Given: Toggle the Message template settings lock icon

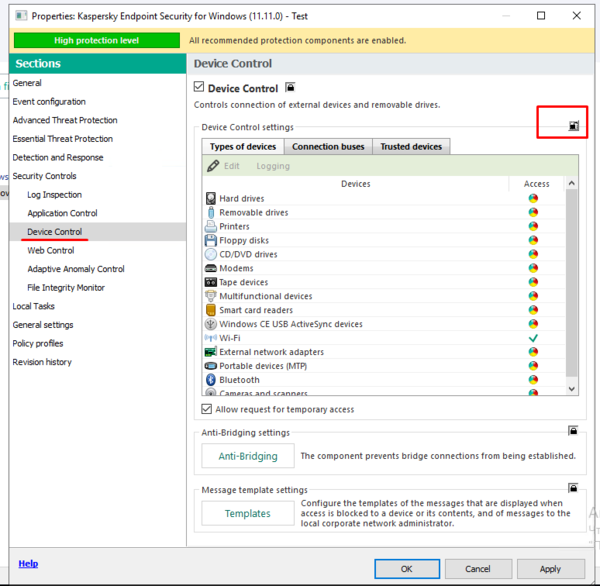Looking at the screenshot, I should [573, 488].
